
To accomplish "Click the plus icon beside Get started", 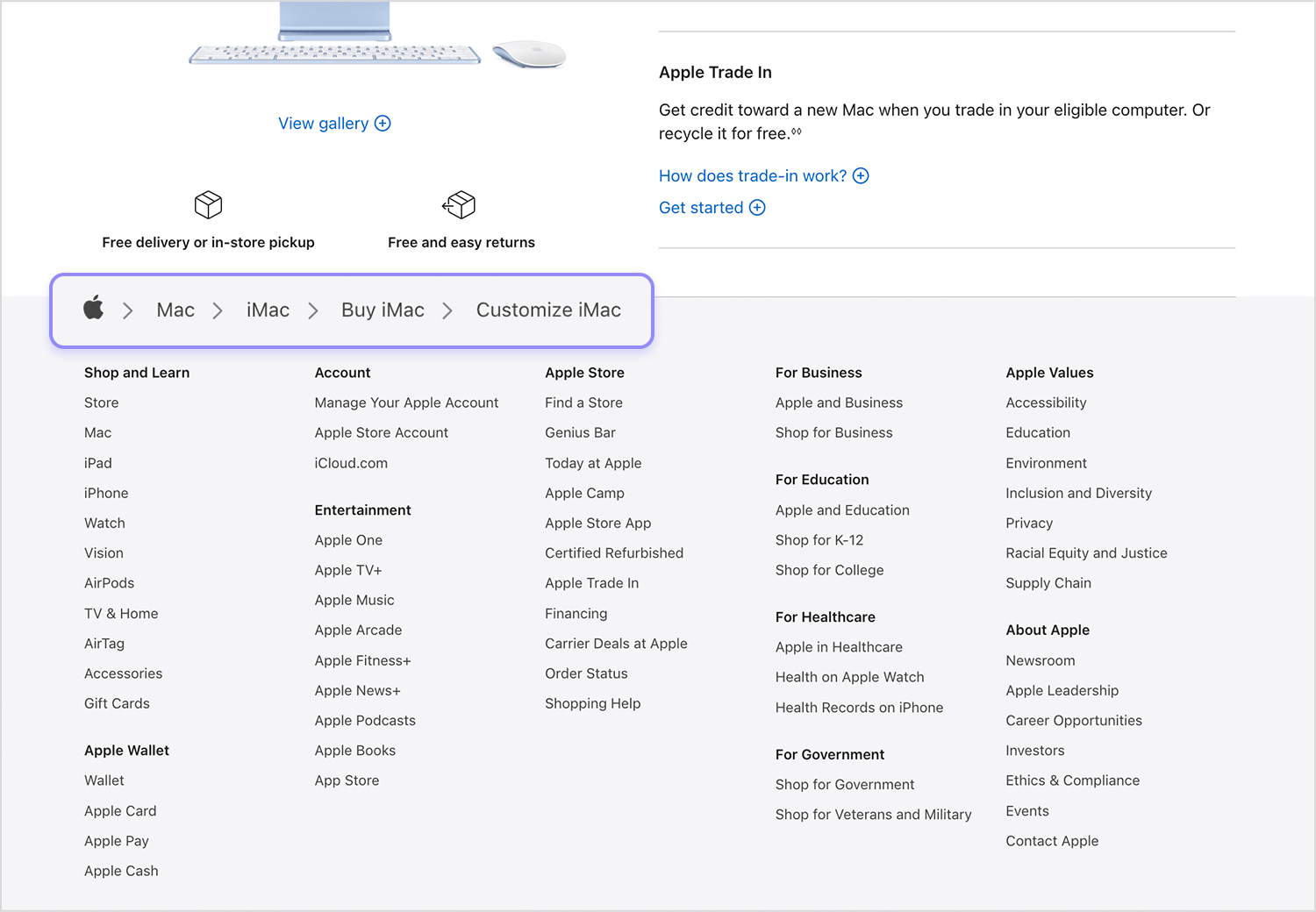I will tap(757, 208).
